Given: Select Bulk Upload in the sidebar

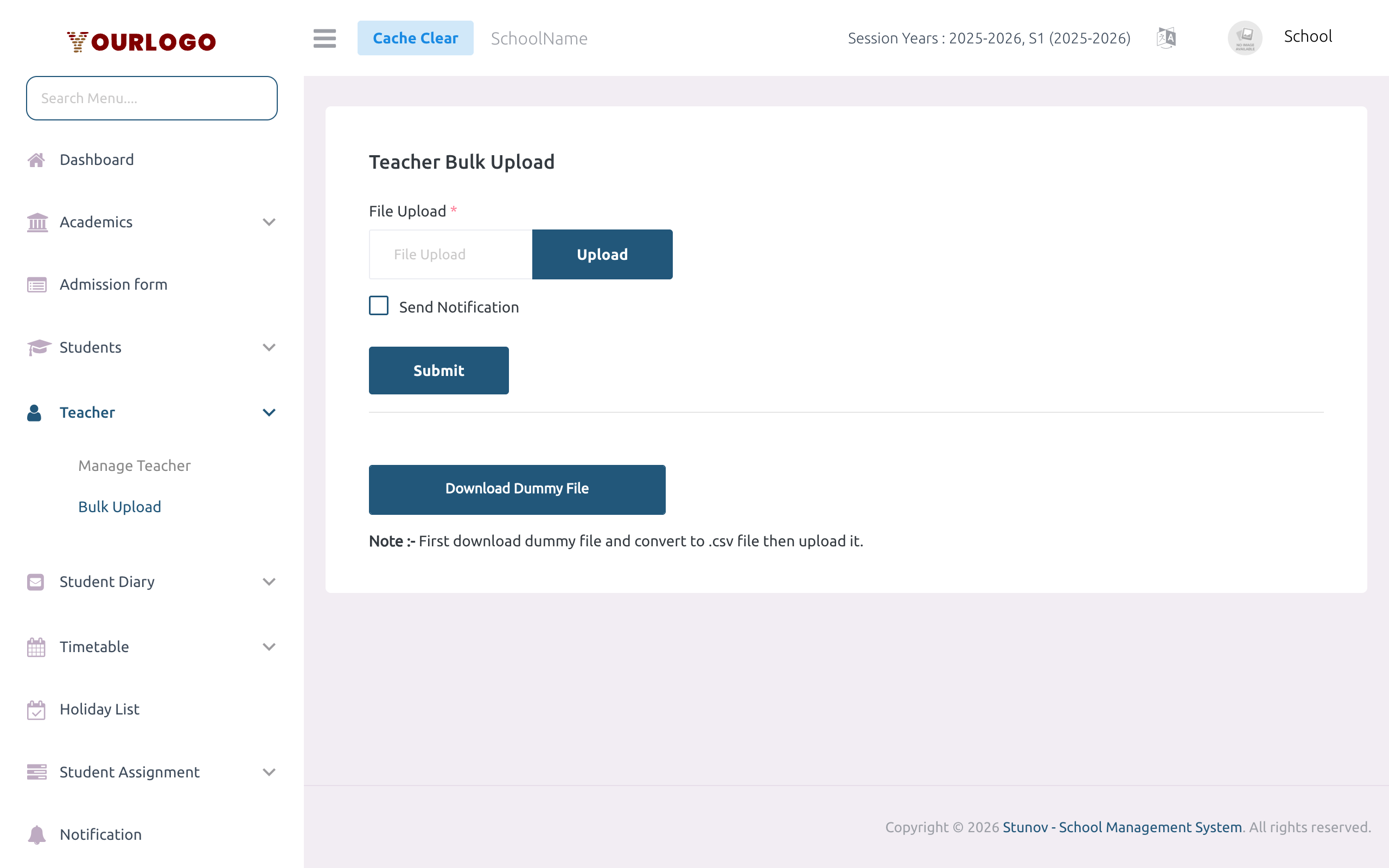Looking at the screenshot, I should point(119,506).
